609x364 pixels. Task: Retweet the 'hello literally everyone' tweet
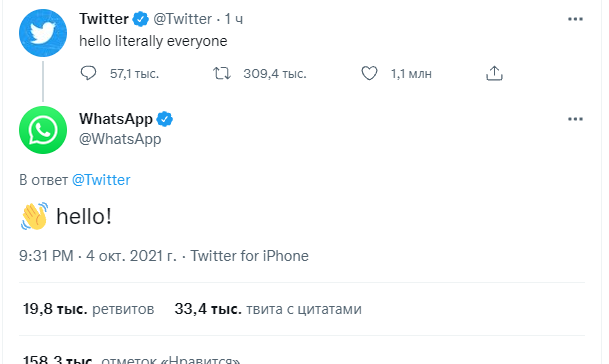[x=222, y=73]
